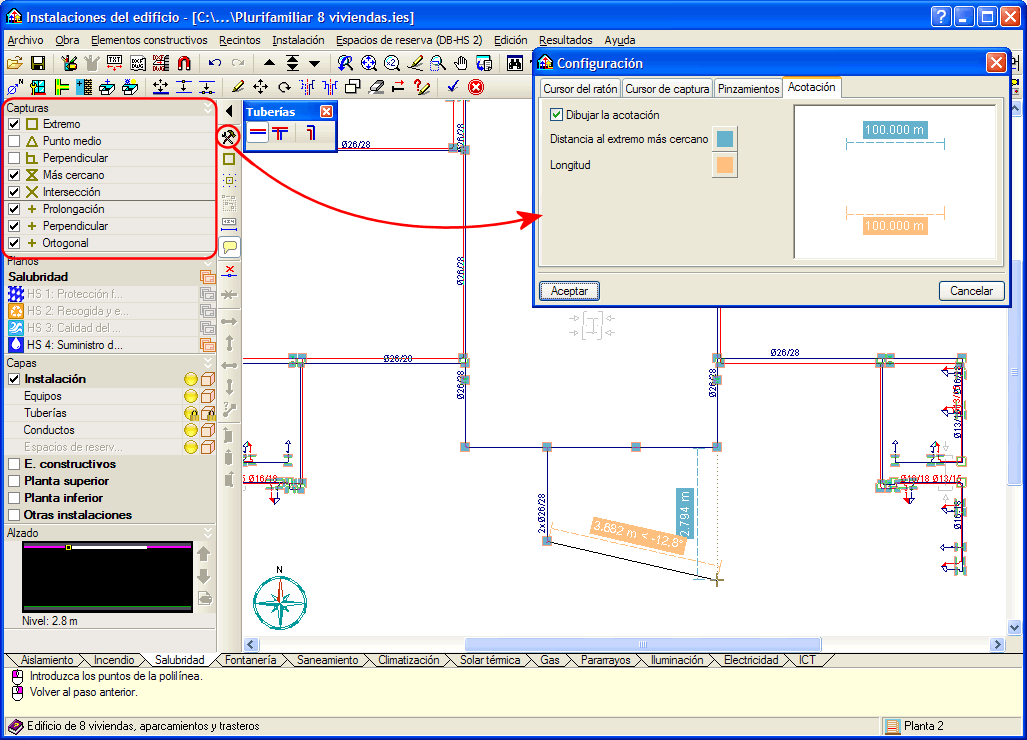The image size is (1027, 740).
Task: Click the copy overlapping squares tool
Action: [x=353, y=86]
